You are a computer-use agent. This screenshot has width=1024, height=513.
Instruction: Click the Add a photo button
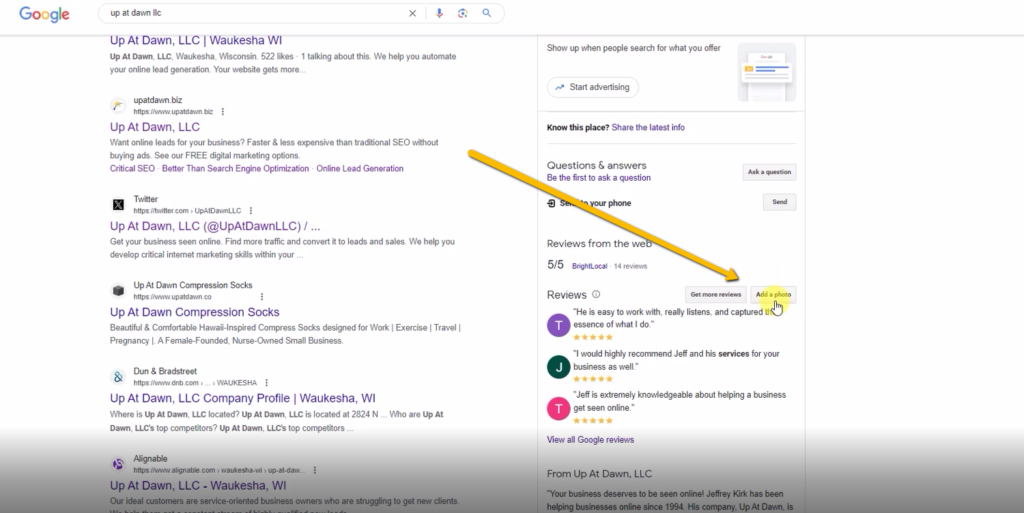[773, 294]
